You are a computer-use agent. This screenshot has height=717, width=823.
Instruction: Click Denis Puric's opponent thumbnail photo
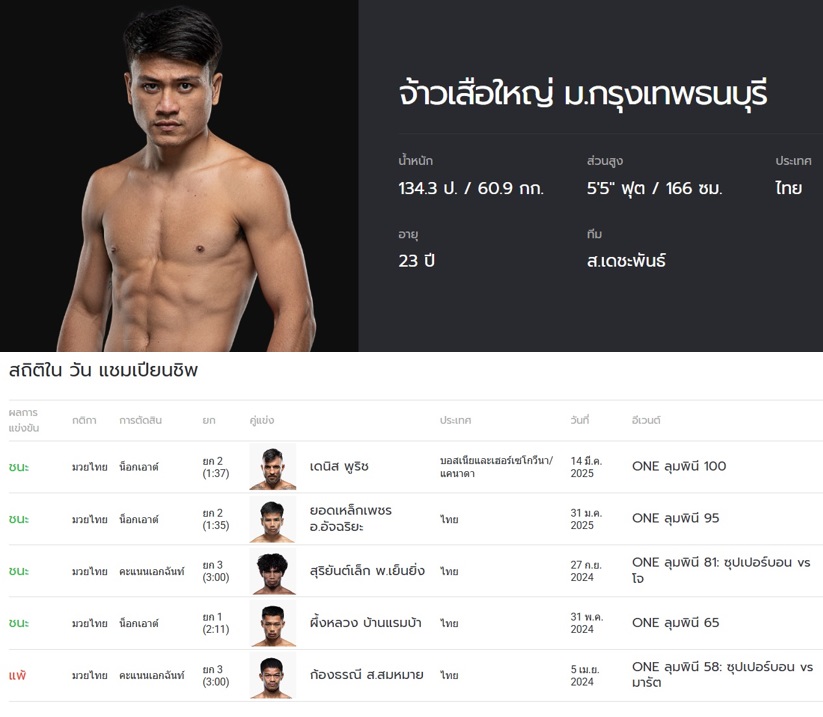(273, 467)
